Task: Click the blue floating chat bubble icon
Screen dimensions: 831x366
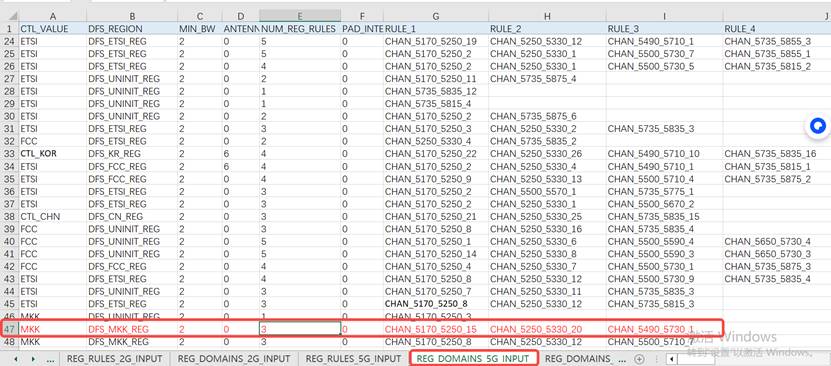Action: pyautogui.click(x=819, y=126)
